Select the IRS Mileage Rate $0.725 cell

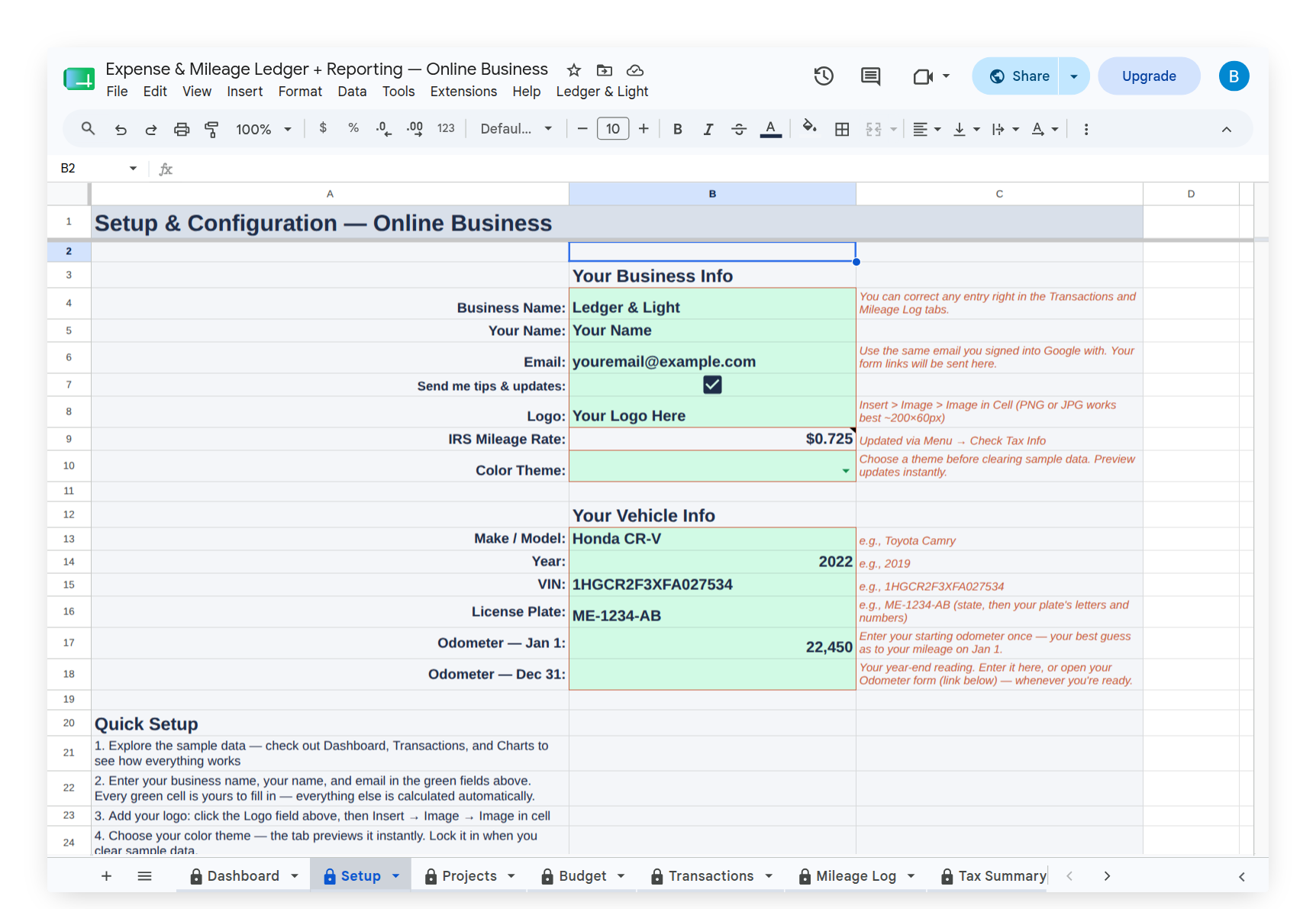tap(712, 439)
